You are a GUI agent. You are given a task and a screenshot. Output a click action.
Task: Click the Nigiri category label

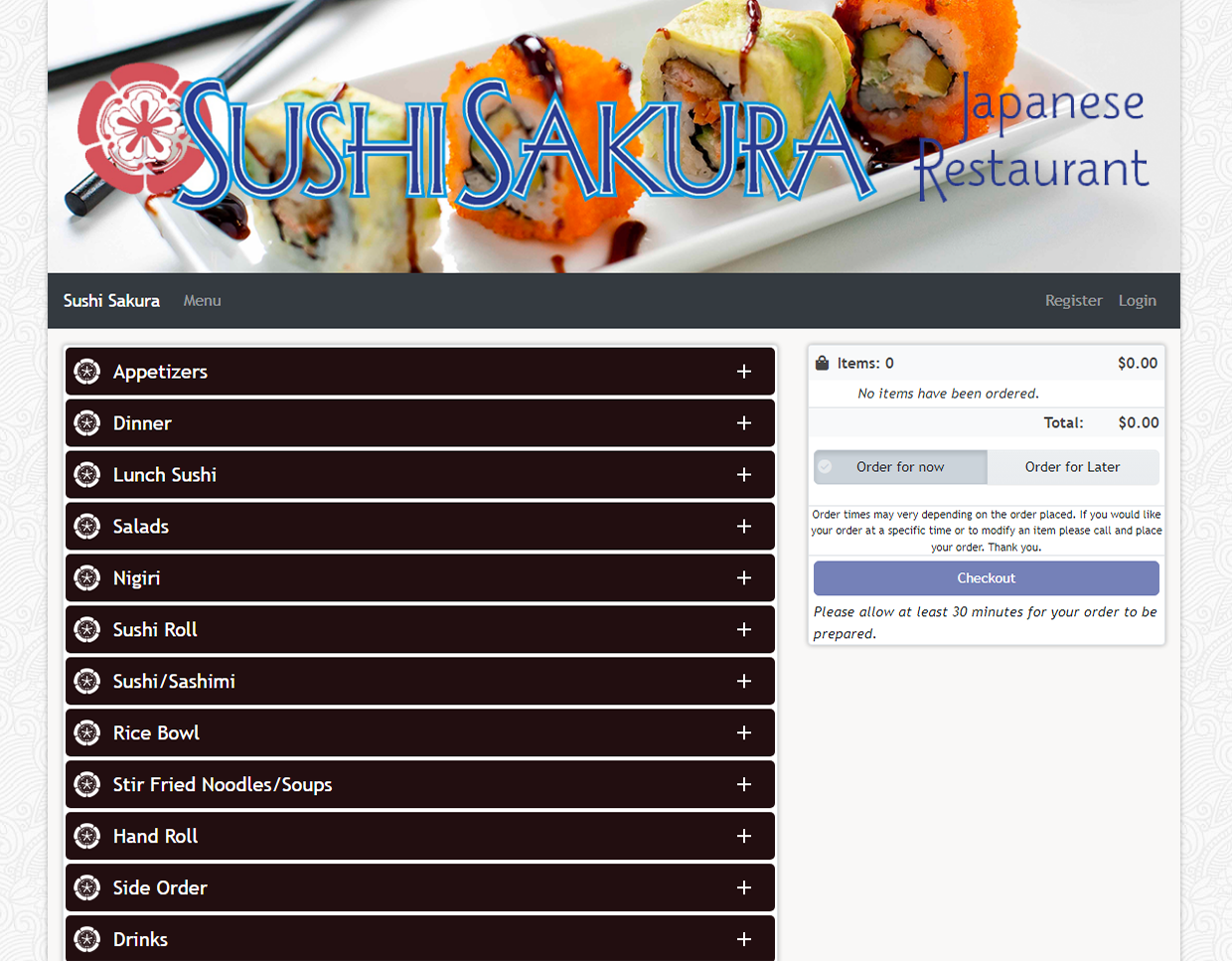(136, 578)
